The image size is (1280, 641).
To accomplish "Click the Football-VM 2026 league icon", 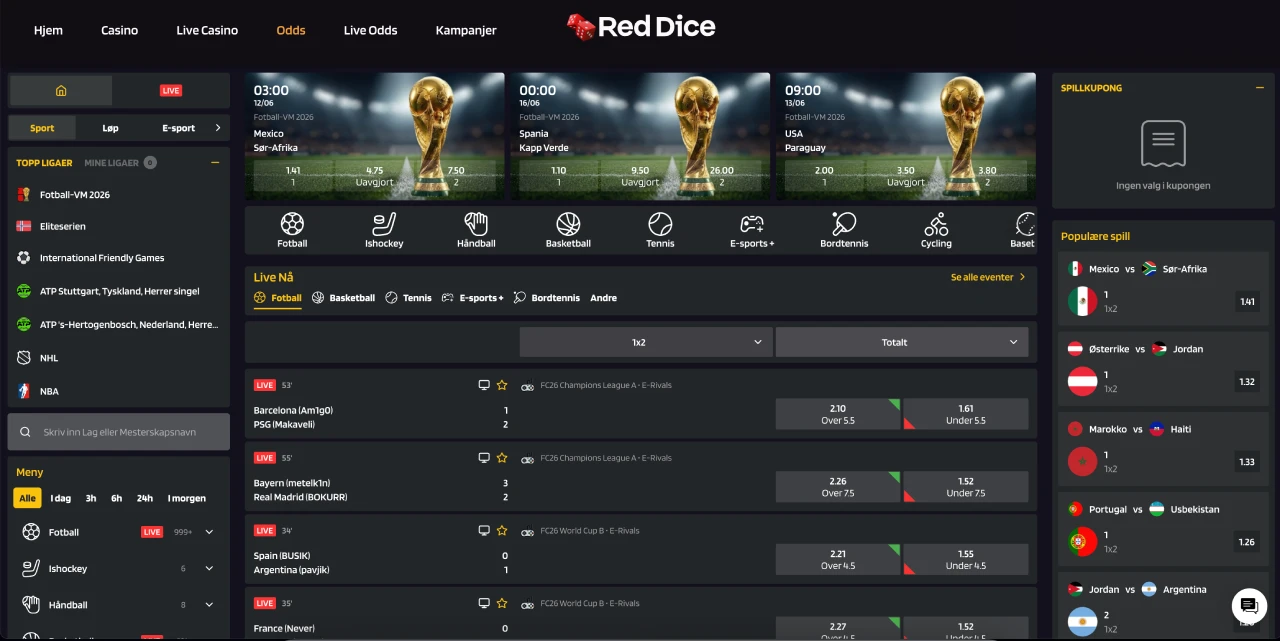I will [x=24, y=195].
